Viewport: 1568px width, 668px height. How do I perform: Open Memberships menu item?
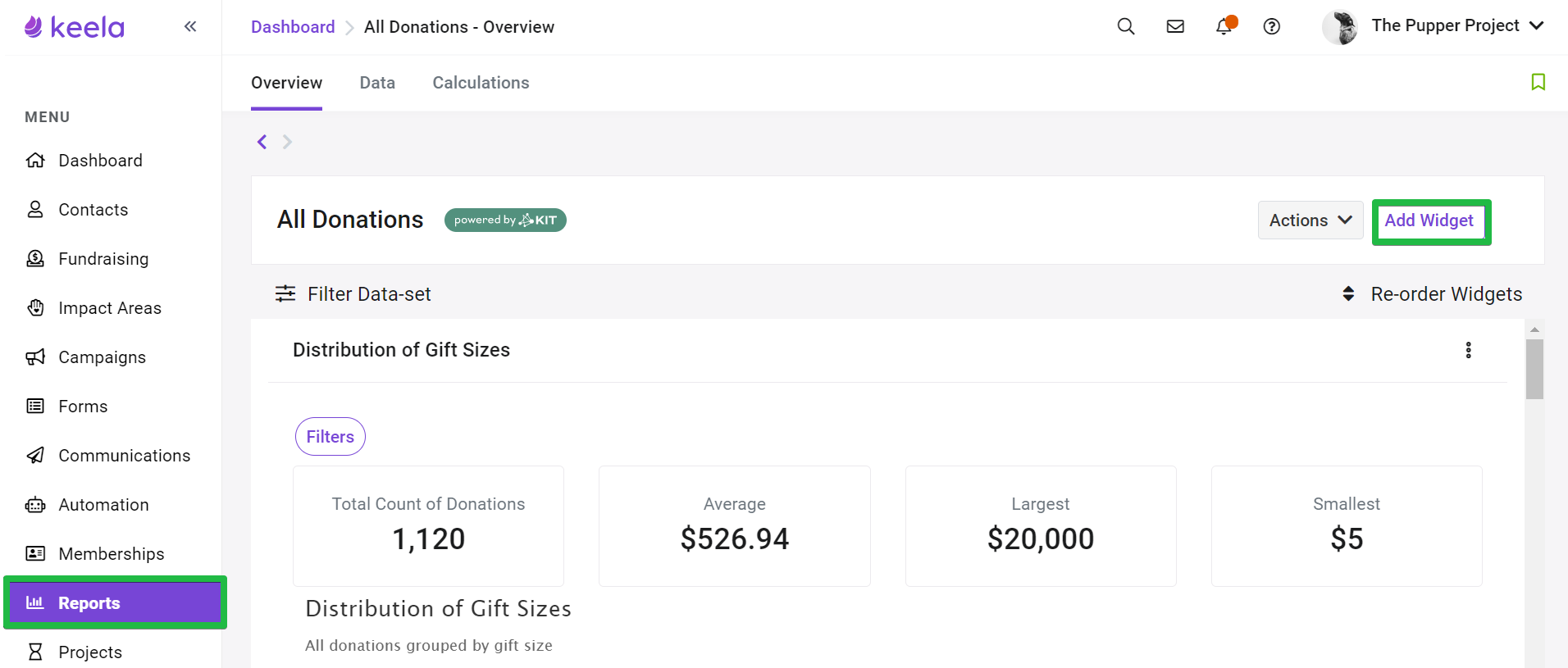[x=112, y=553]
